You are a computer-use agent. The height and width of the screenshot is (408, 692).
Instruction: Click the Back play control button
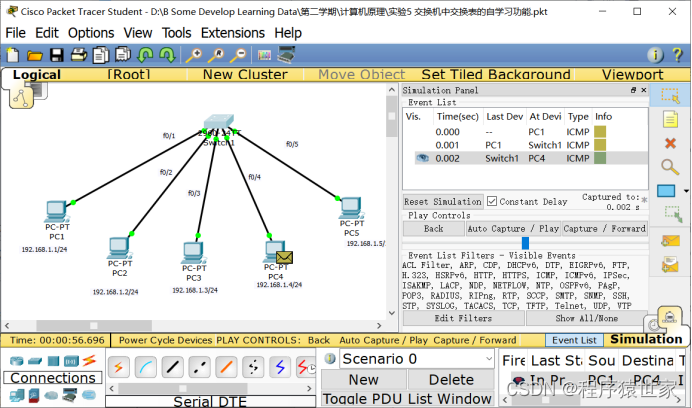click(433, 229)
